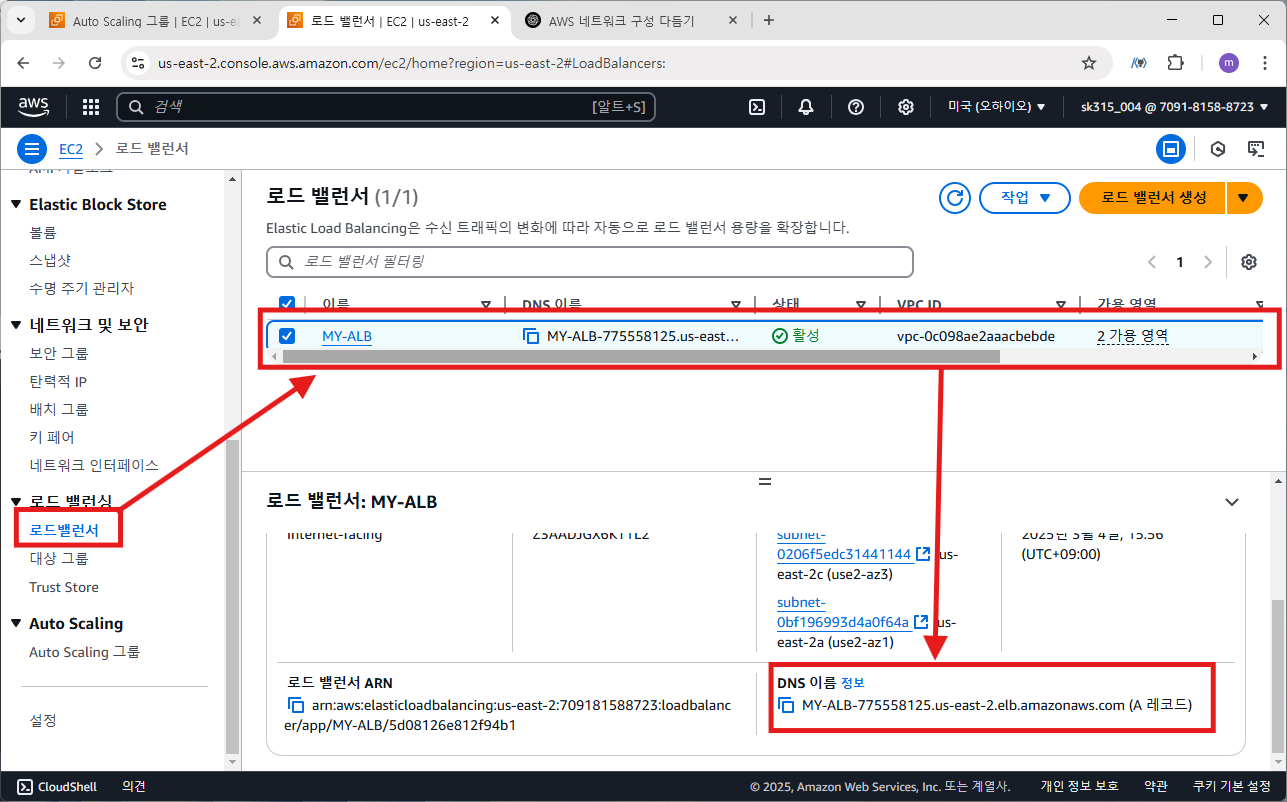Collapse the Auto Scaling sidebar section
The height and width of the screenshot is (802, 1287).
click(x=16, y=623)
